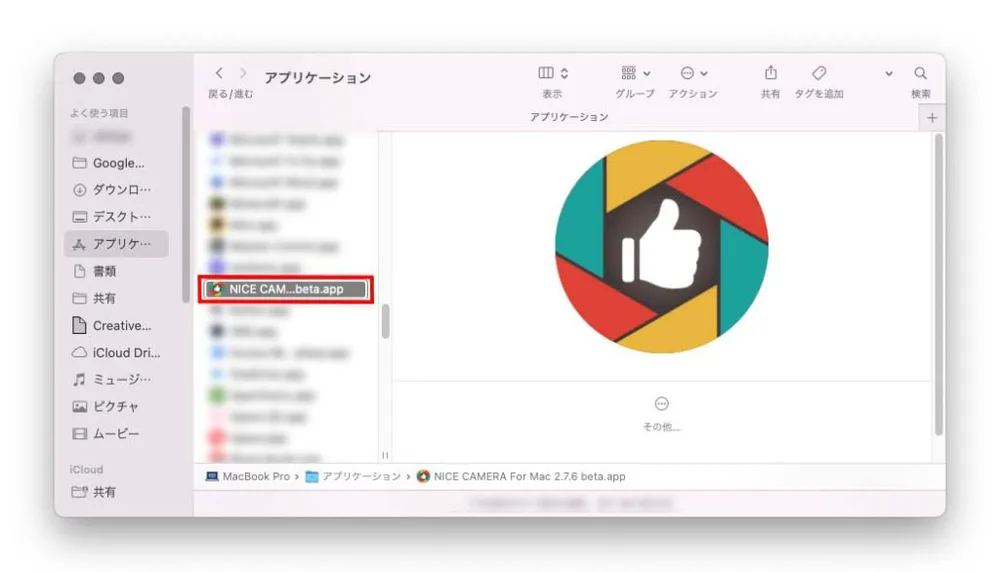Screen dimensions: 1000x572
Task: Click the applications icon in sidebar
Action: click(x=79, y=244)
